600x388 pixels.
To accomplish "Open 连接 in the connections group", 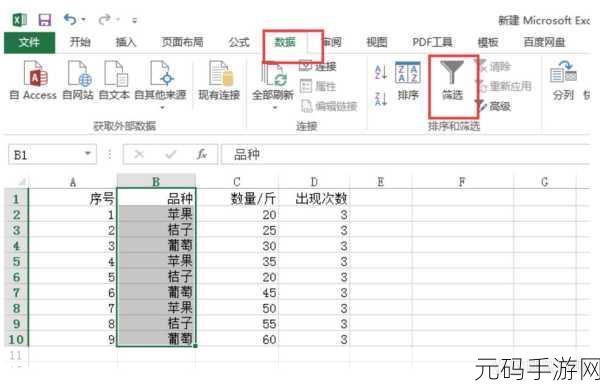I will coord(318,66).
